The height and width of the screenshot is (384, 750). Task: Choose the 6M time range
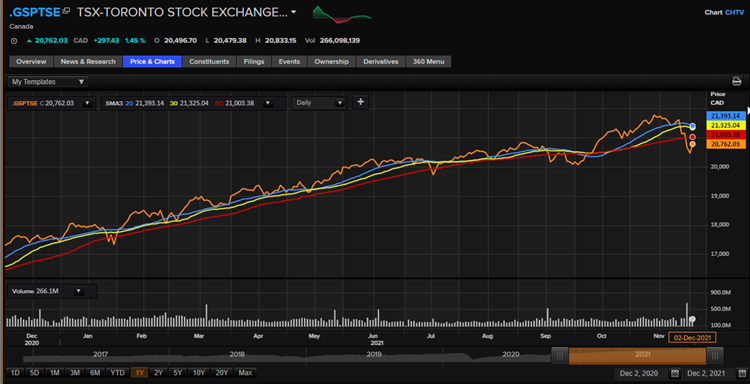pos(95,373)
